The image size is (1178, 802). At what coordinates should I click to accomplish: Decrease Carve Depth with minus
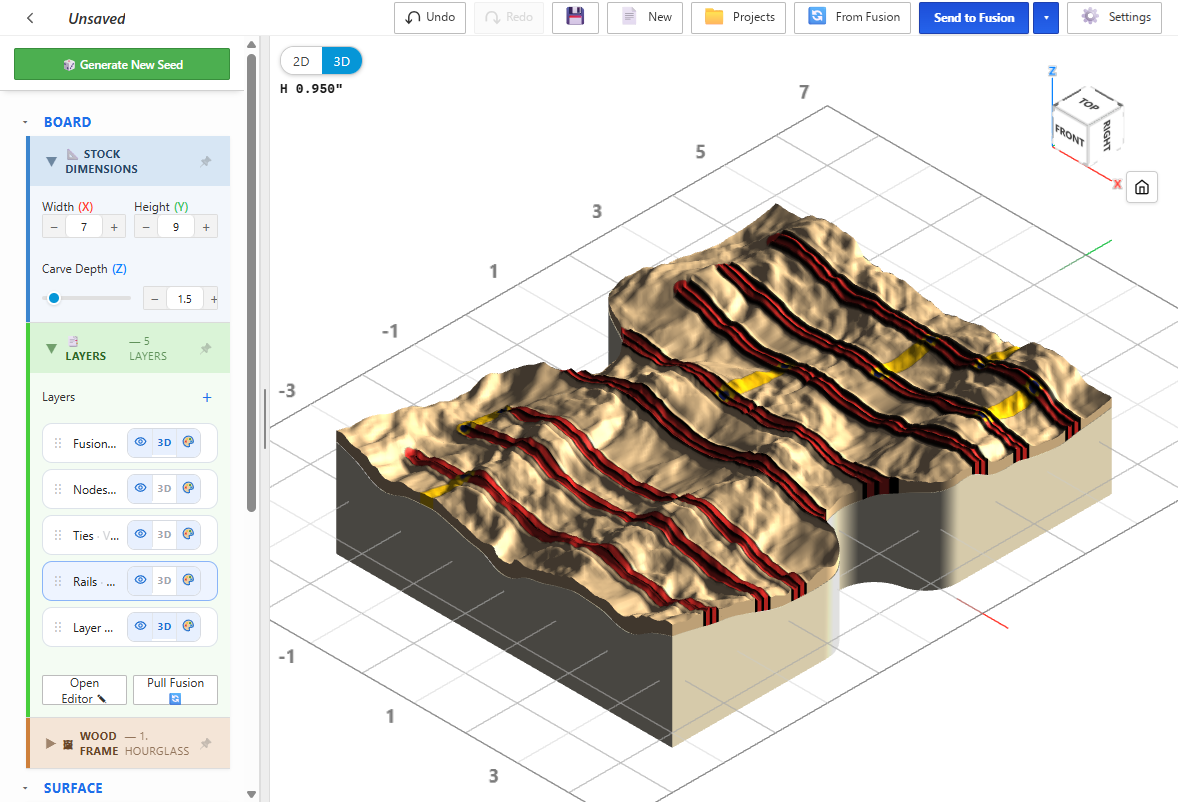tap(155, 299)
